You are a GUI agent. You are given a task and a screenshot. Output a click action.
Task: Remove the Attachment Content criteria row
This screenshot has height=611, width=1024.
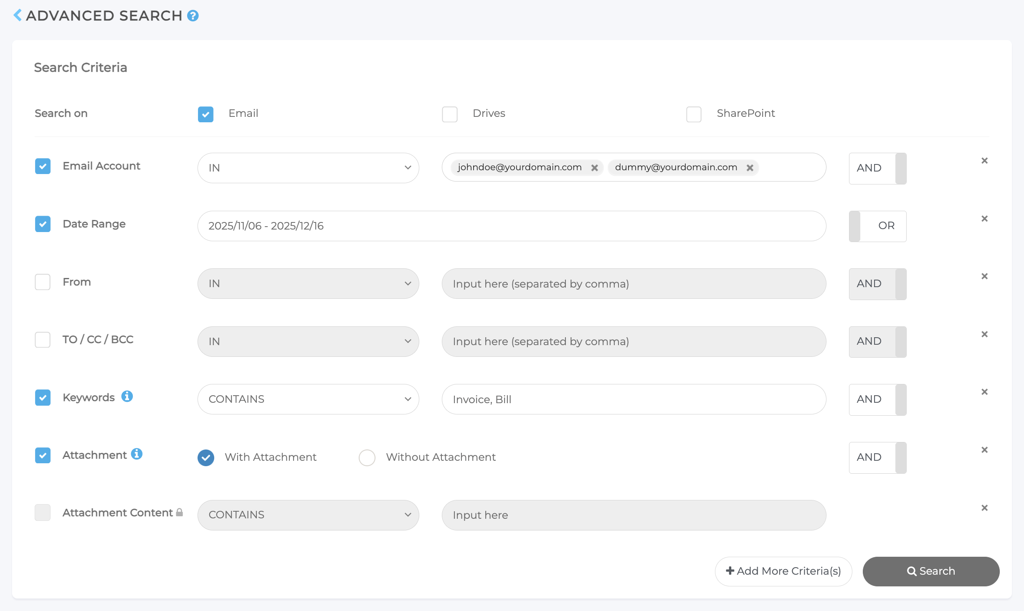point(984,508)
